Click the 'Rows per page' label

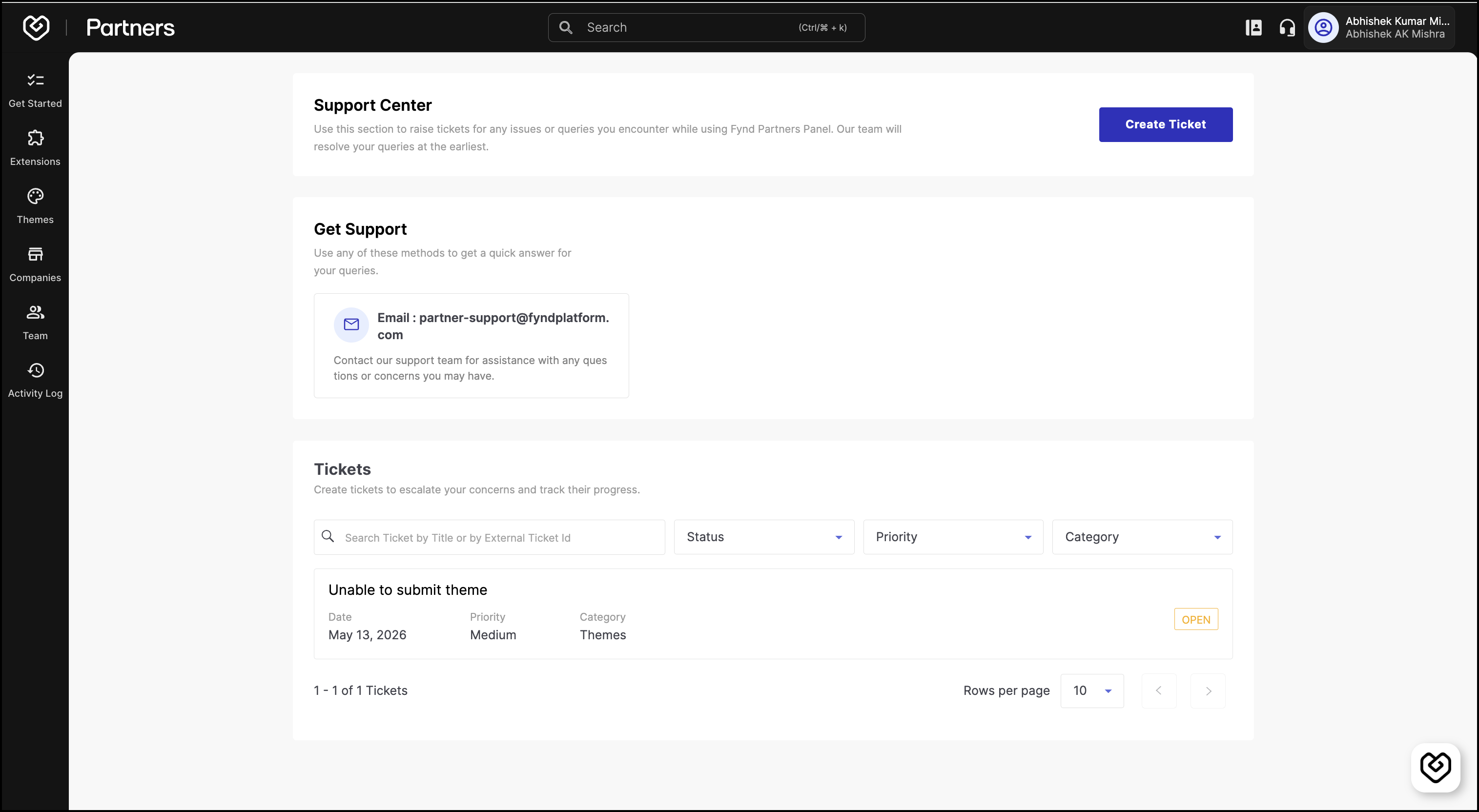(x=1007, y=691)
